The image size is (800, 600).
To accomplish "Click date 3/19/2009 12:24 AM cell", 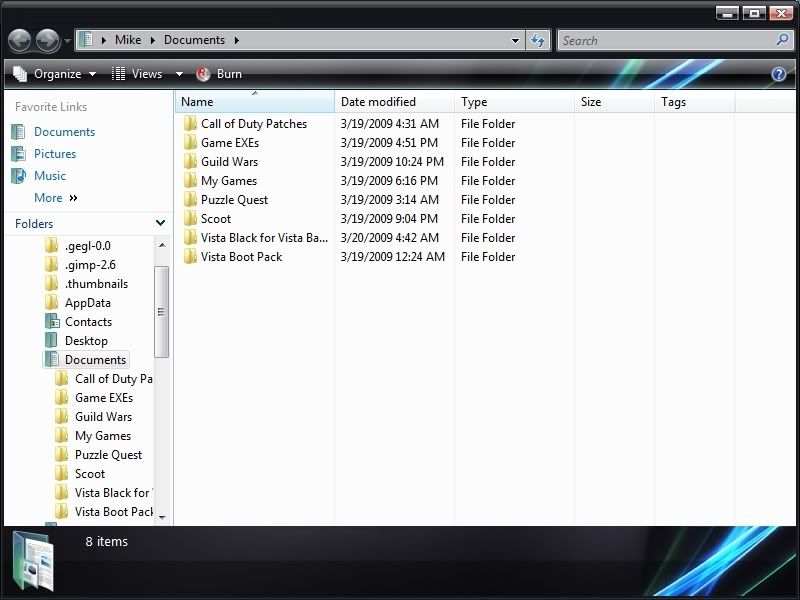I will (393, 257).
